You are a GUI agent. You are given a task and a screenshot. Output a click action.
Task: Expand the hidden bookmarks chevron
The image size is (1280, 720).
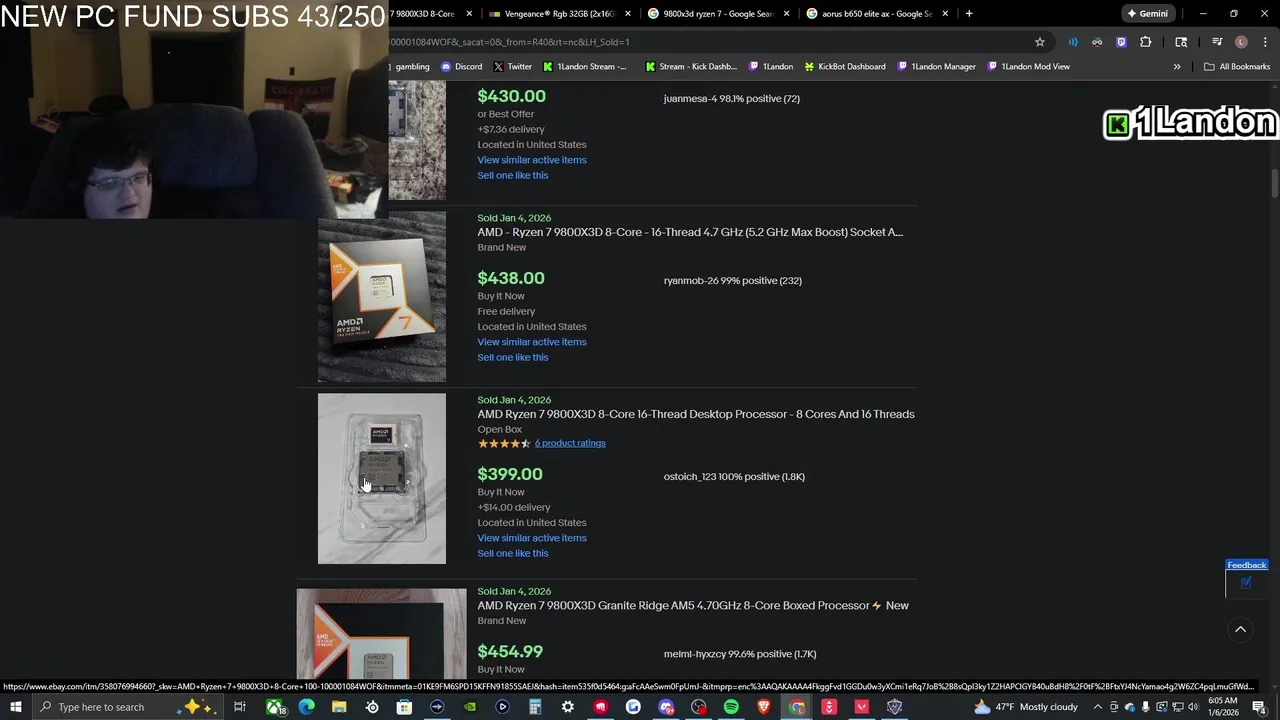[1177, 66]
